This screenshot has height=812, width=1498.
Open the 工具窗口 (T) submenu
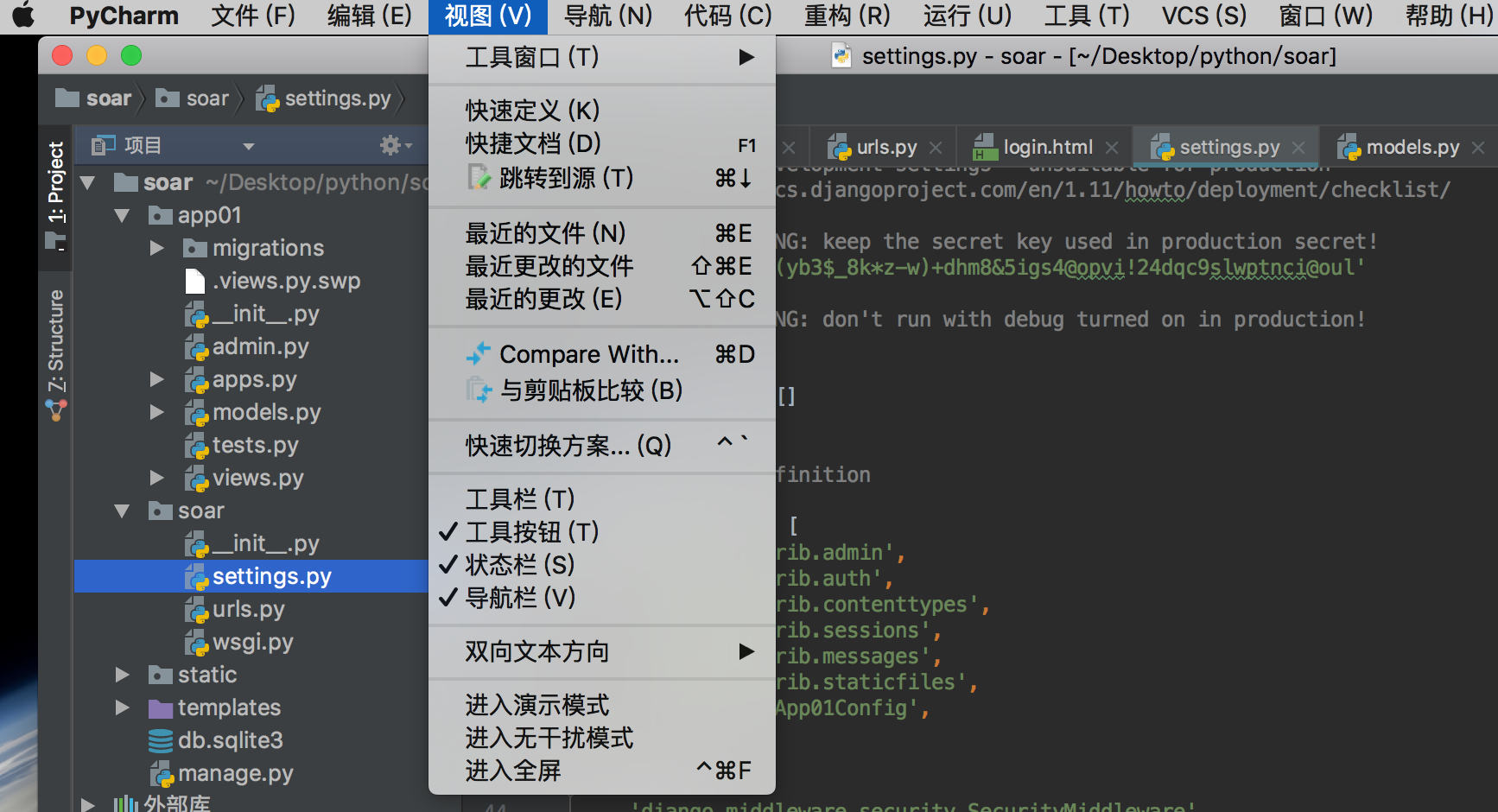point(602,57)
